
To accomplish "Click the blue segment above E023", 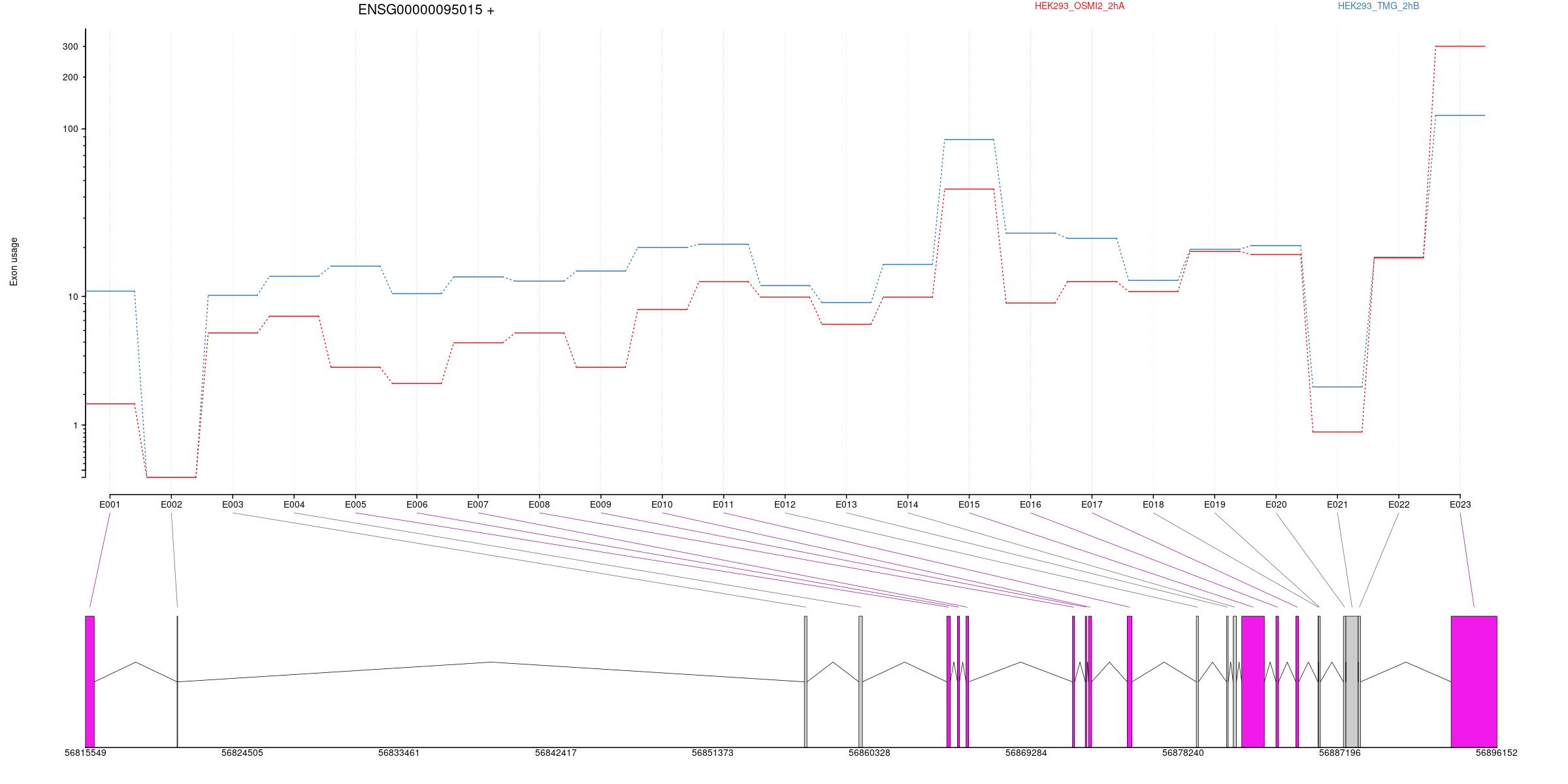I will [x=1460, y=116].
